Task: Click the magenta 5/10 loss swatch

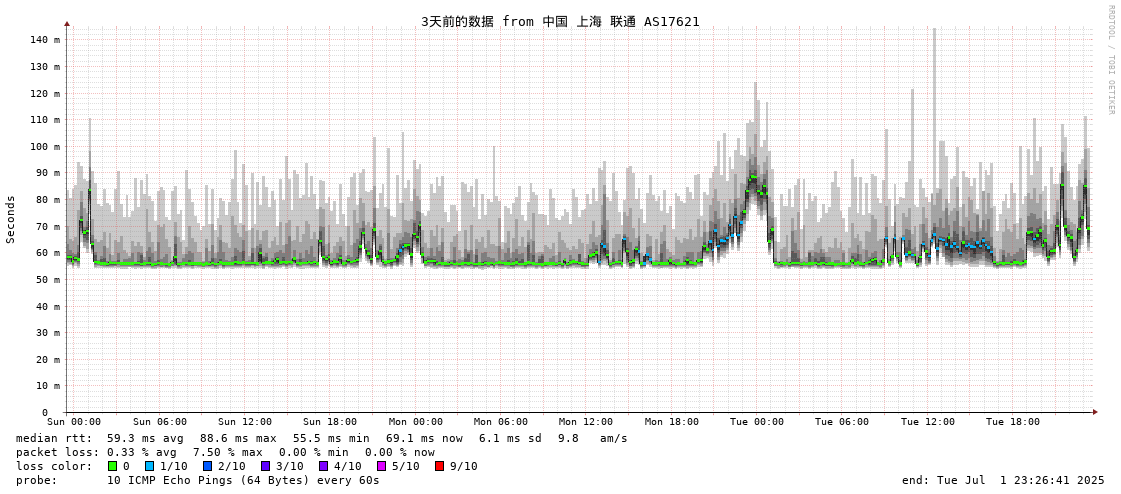Action: pyautogui.click(x=381, y=466)
